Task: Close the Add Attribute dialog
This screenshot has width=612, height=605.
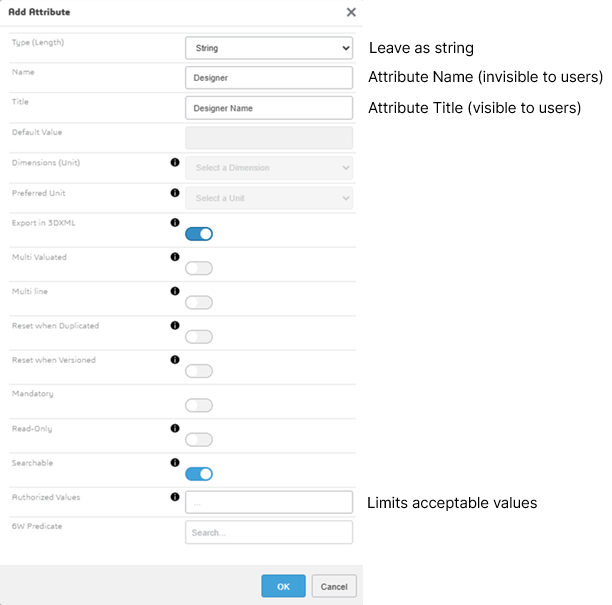Action: pos(351,12)
